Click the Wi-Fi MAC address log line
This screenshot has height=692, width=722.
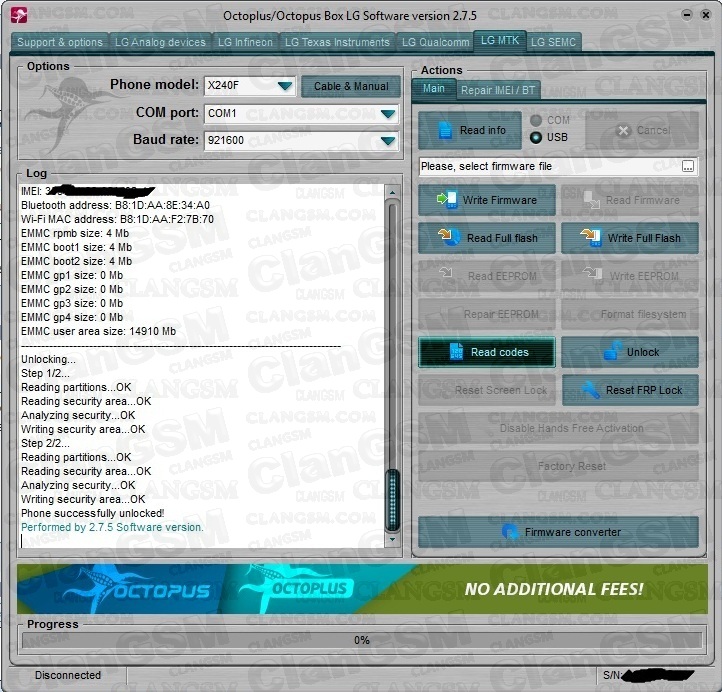tap(117, 219)
